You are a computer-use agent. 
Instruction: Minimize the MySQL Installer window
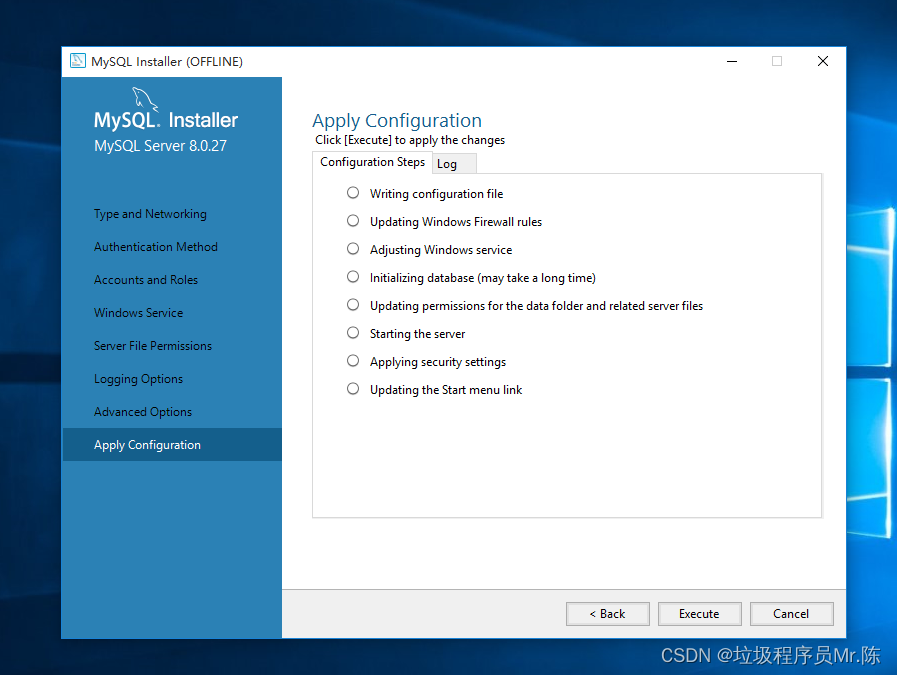[732, 61]
